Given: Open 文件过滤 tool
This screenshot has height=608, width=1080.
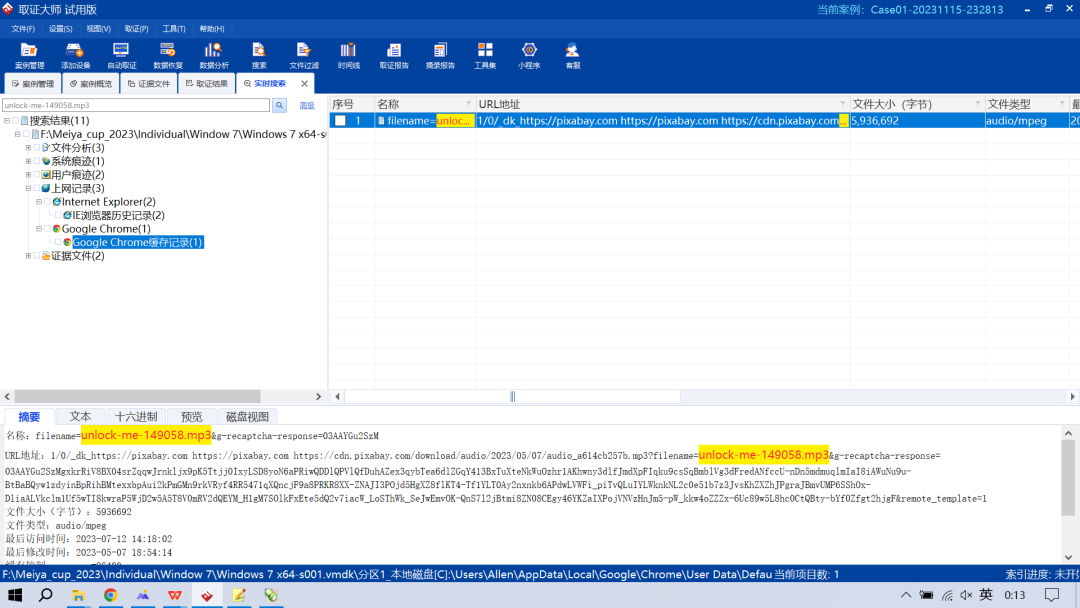Looking at the screenshot, I should [x=304, y=55].
